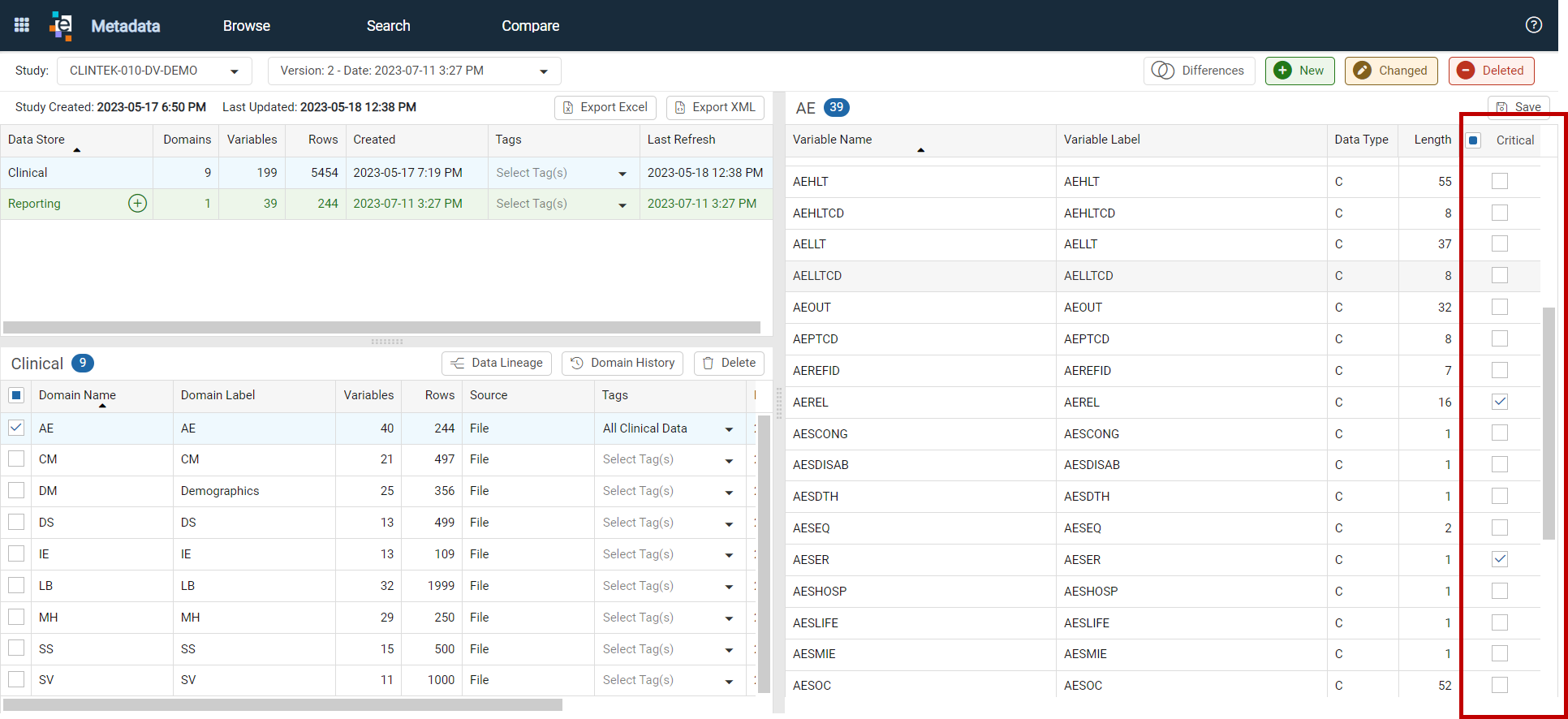1568x719 pixels.
Task: Click the Metadata app logo icon
Action: tap(61, 25)
